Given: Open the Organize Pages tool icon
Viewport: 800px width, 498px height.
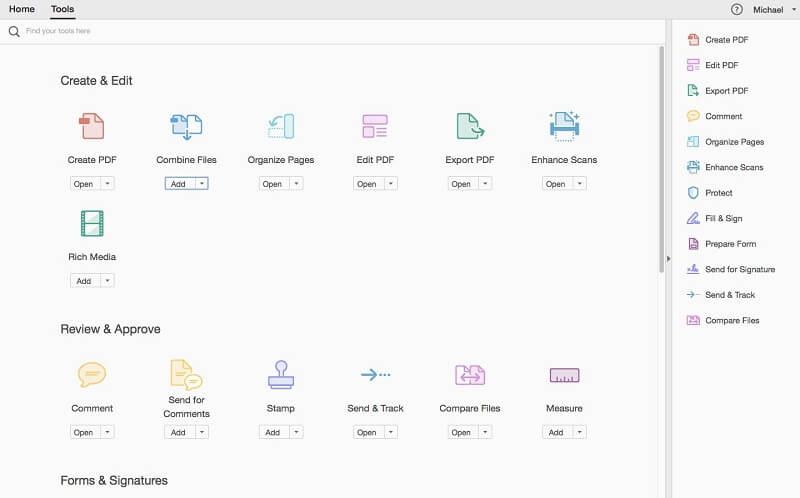Looking at the screenshot, I should pos(281,126).
